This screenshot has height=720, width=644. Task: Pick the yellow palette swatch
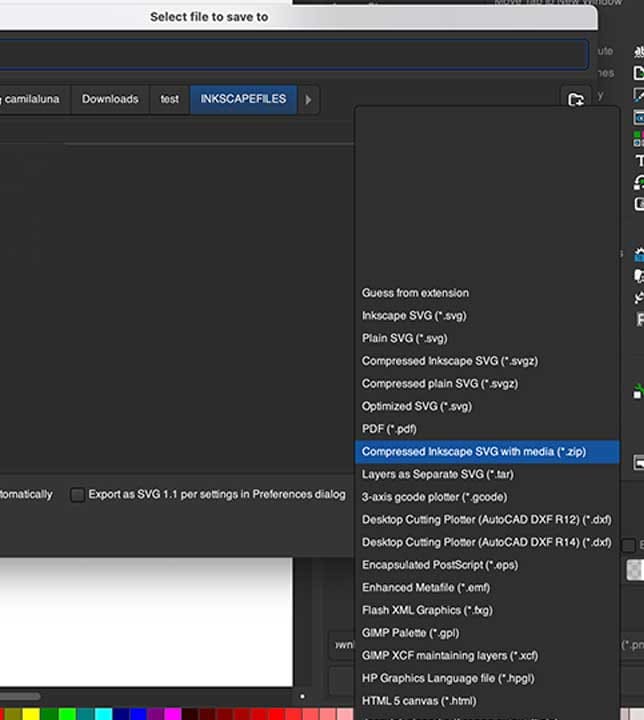pyautogui.click(x=31, y=714)
